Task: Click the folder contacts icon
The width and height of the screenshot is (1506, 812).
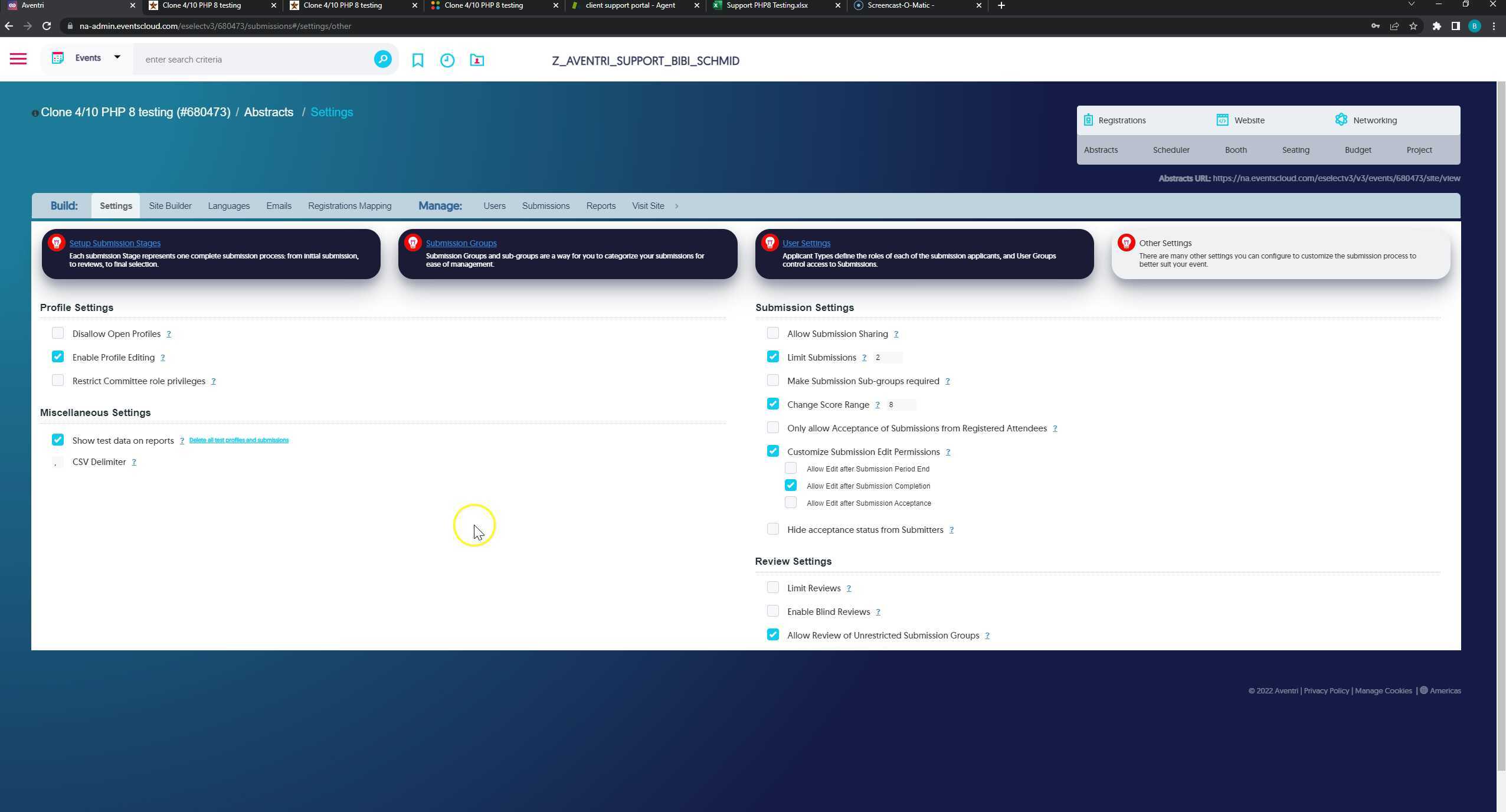Action: [477, 60]
